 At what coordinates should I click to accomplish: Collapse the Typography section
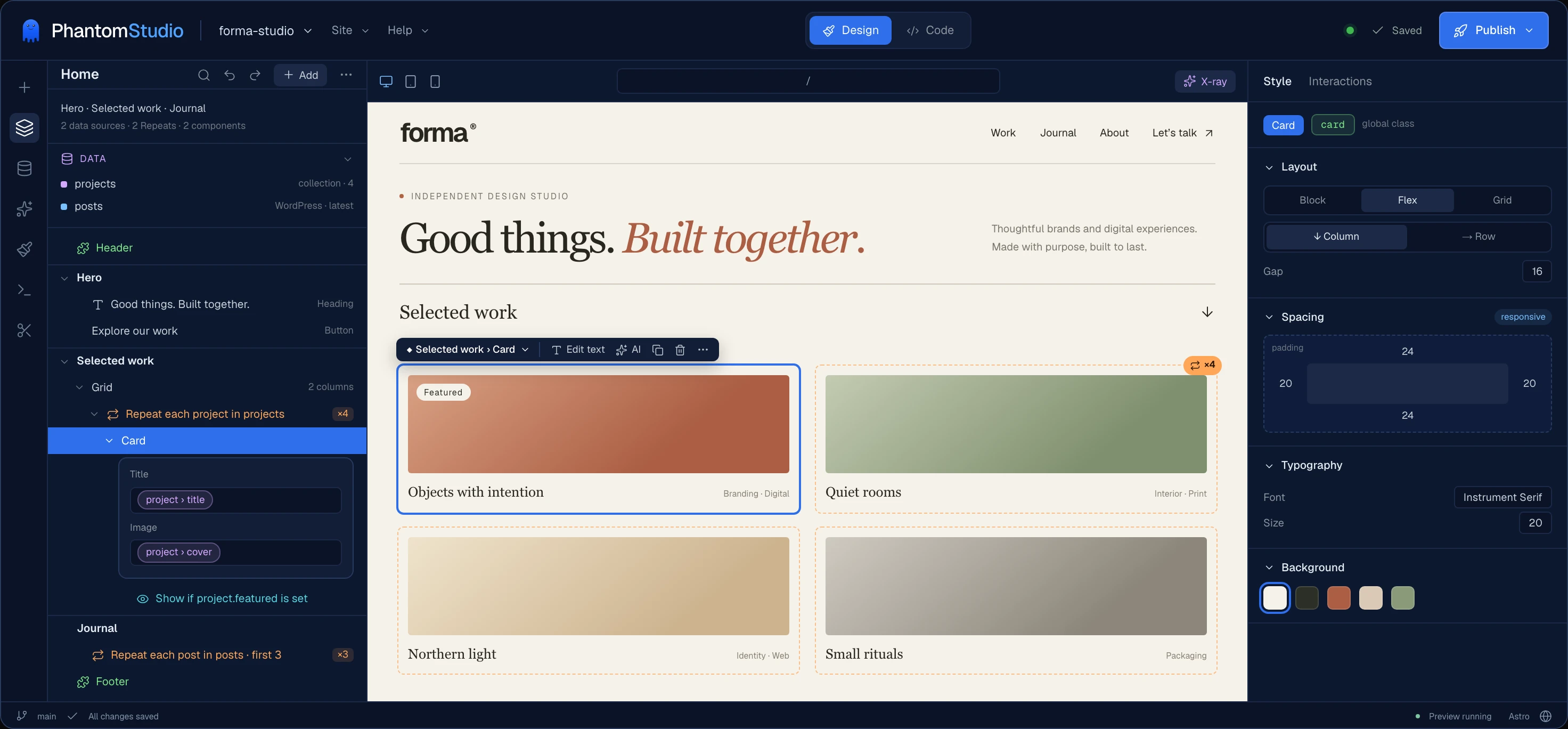click(1269, 466)
